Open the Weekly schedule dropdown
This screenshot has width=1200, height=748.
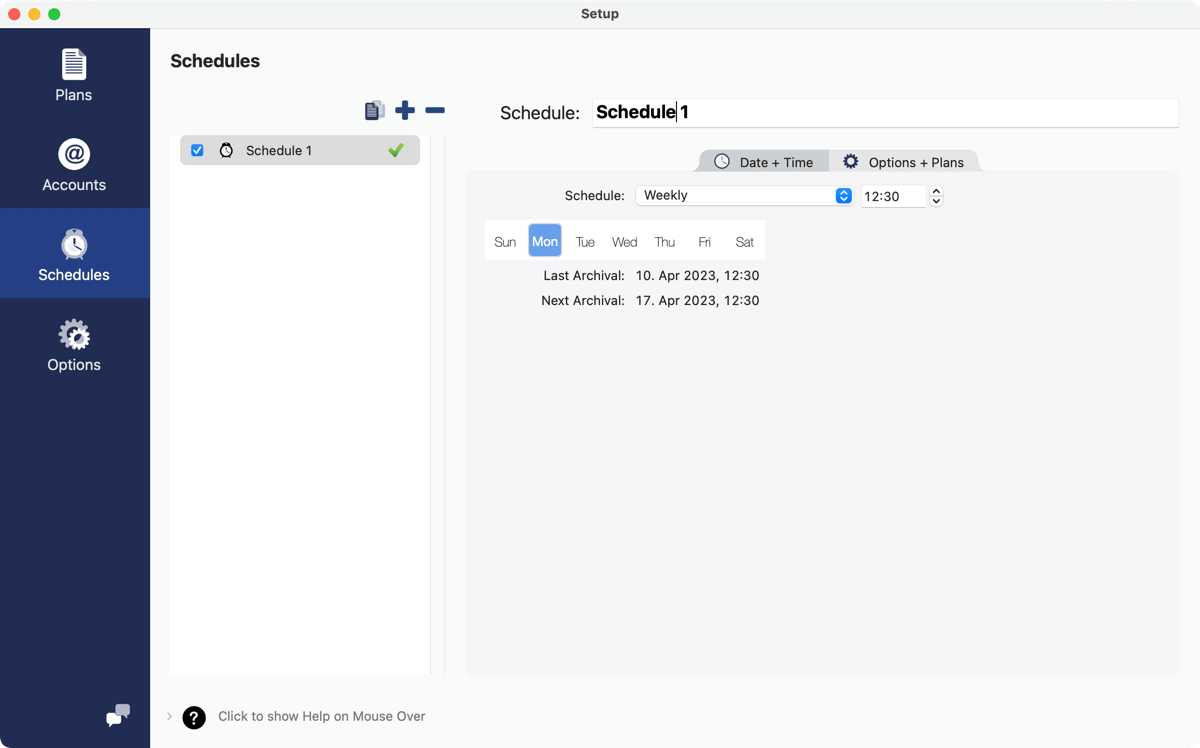[x=744, y=196]
